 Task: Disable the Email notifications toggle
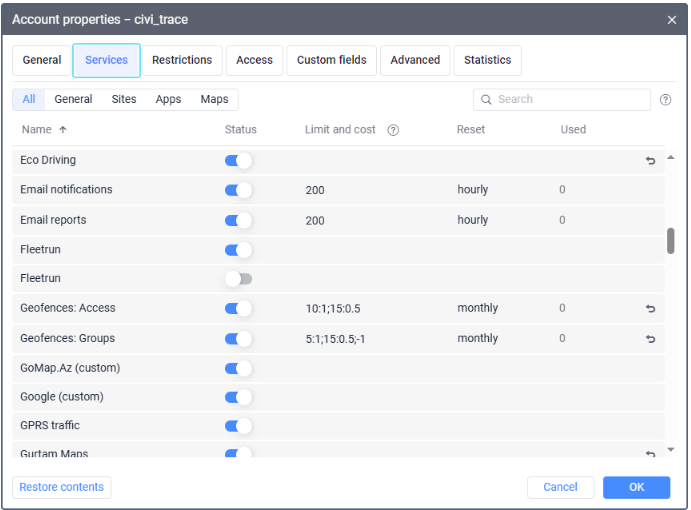pos(238,190)
